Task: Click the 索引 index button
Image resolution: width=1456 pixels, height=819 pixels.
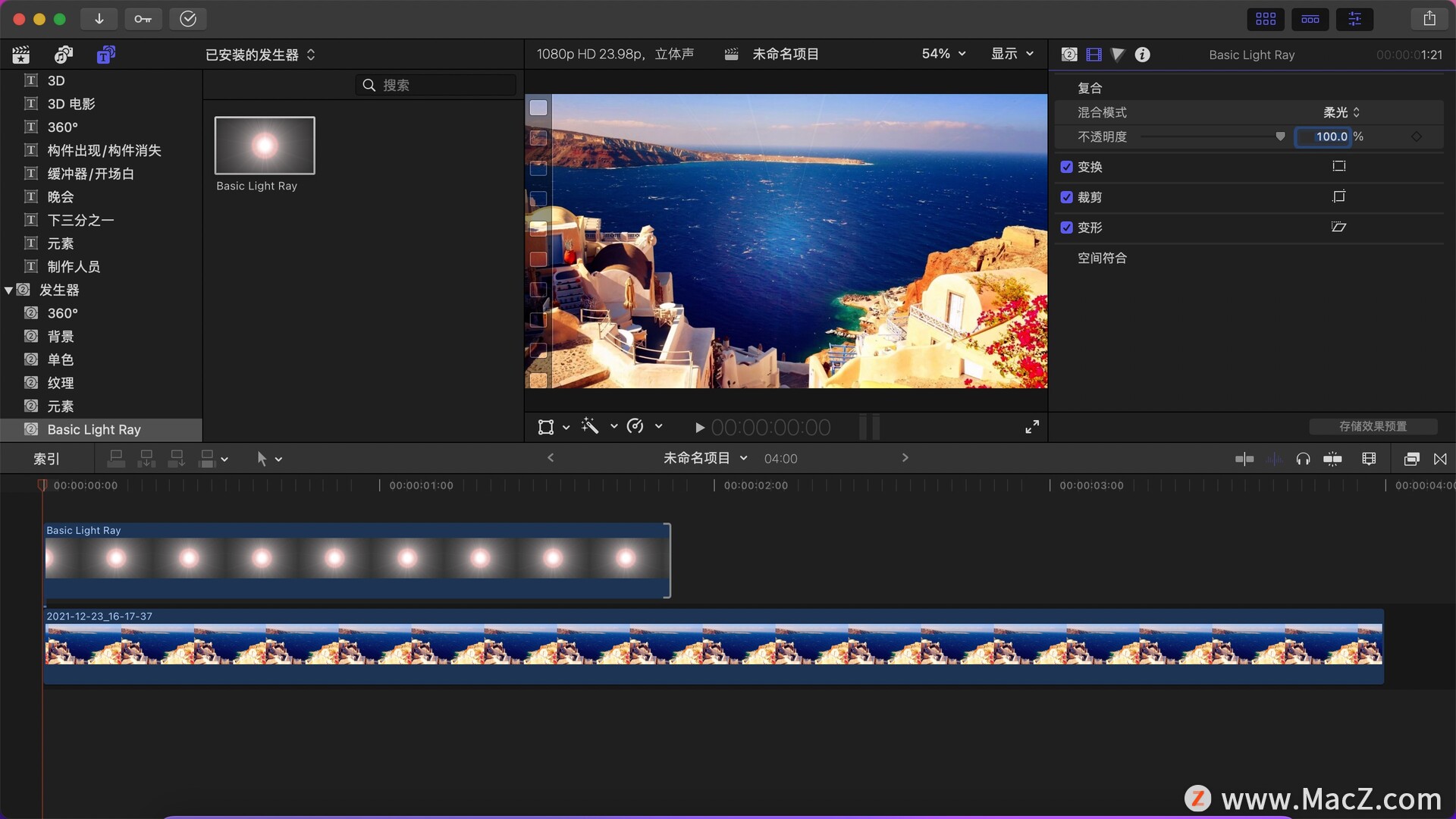Action: (x=46, y=459)
